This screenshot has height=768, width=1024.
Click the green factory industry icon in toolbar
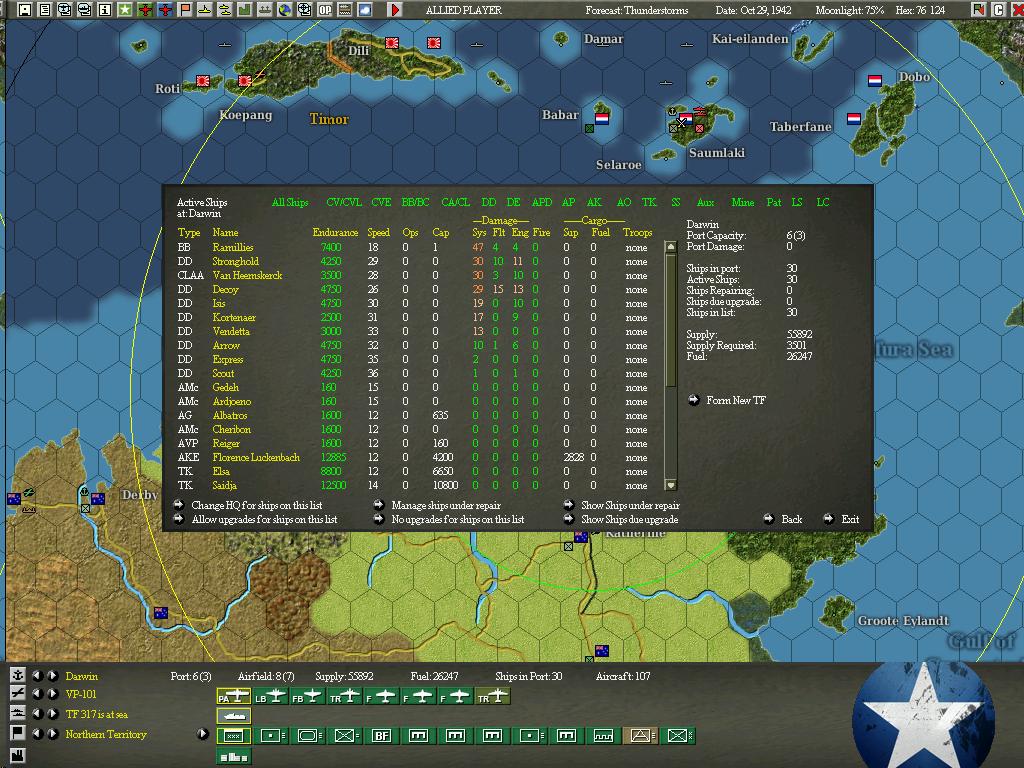point(245,10)
